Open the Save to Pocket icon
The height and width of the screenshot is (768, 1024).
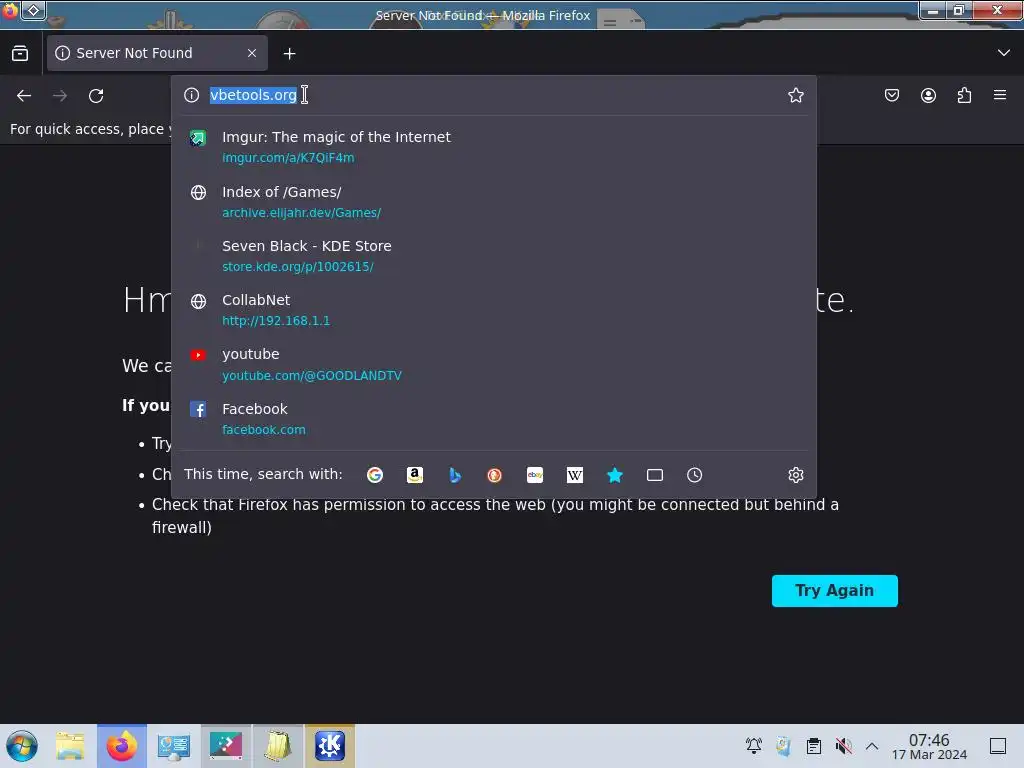point(891,95)
